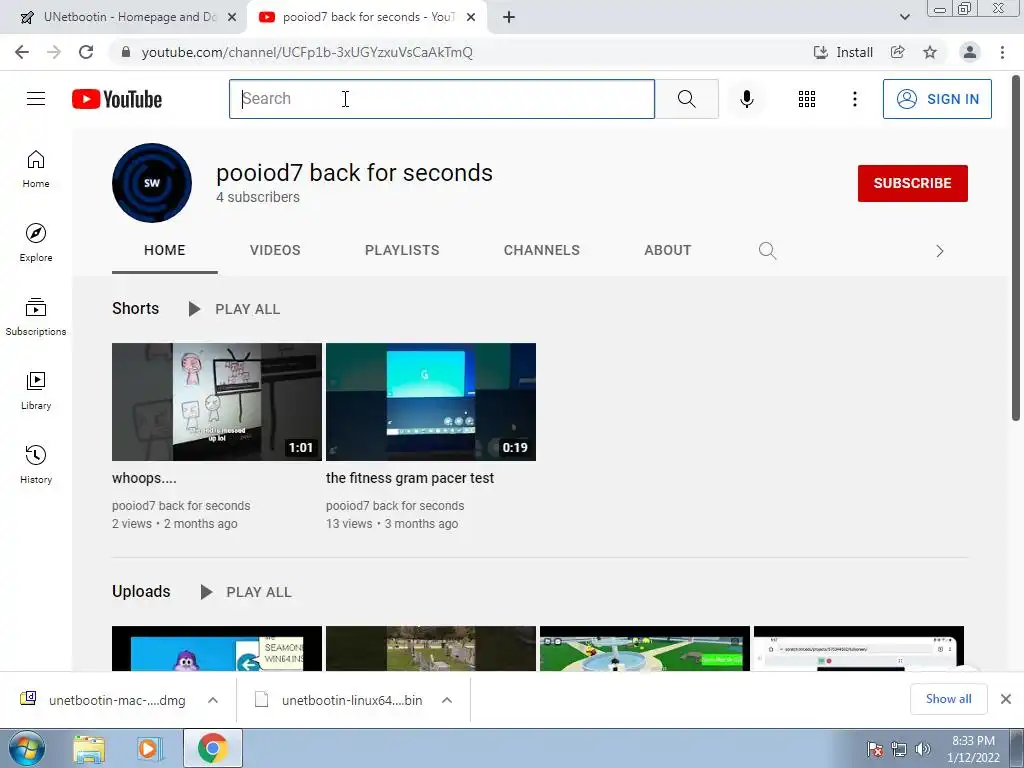1024x768 pixels.
Task: Open the YouTube hamburger guide menu
Action: (x=36, y=99)
